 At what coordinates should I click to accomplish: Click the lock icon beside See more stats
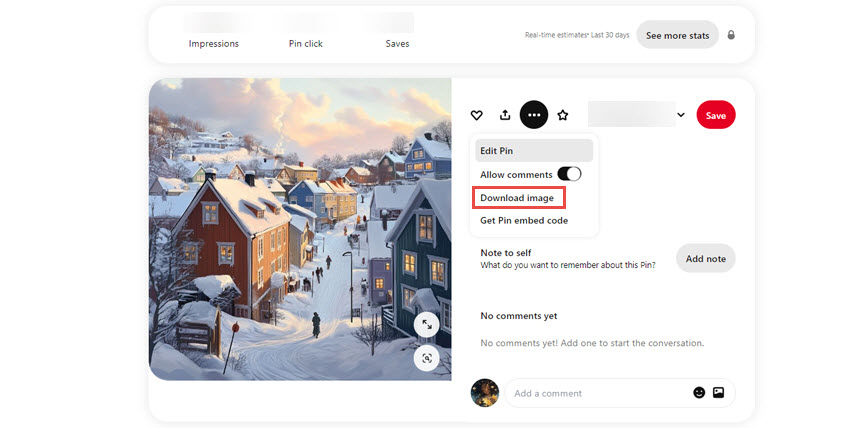tap(731, 35)
